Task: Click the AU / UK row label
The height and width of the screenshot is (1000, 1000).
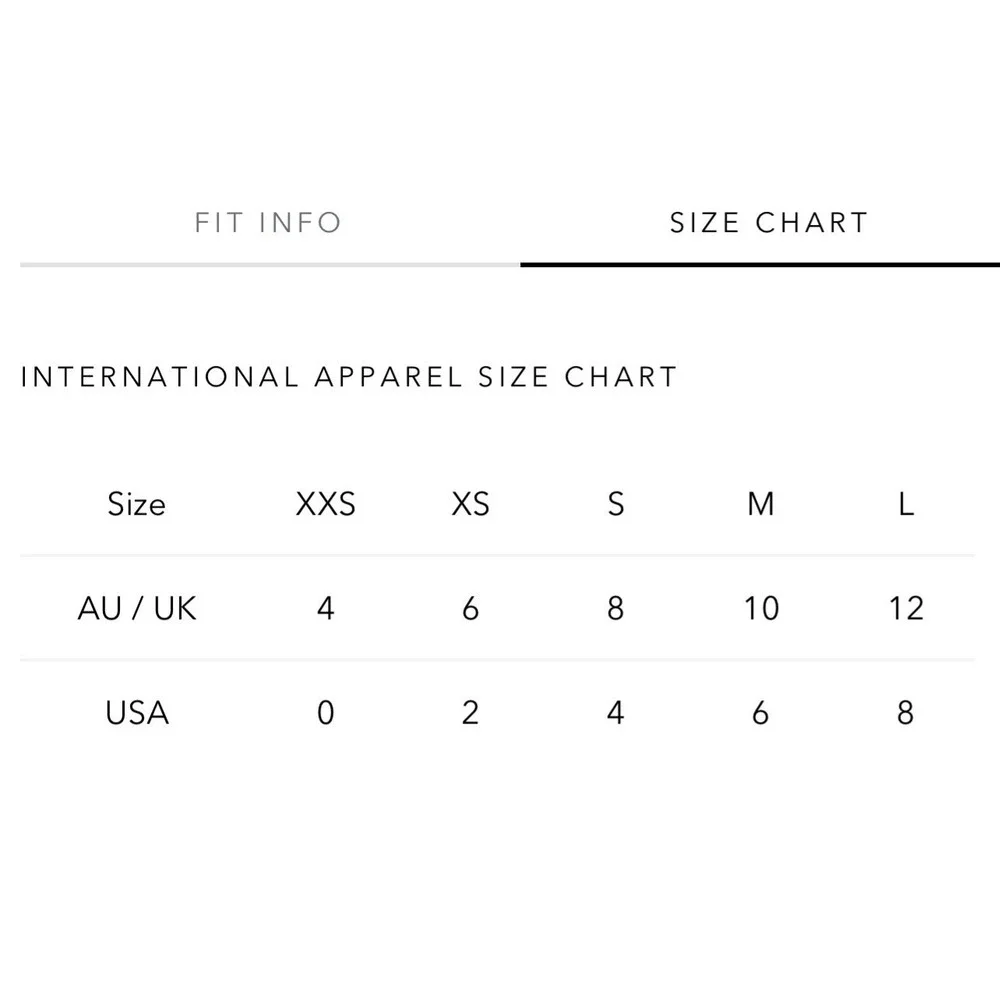Action: (136, 608)
